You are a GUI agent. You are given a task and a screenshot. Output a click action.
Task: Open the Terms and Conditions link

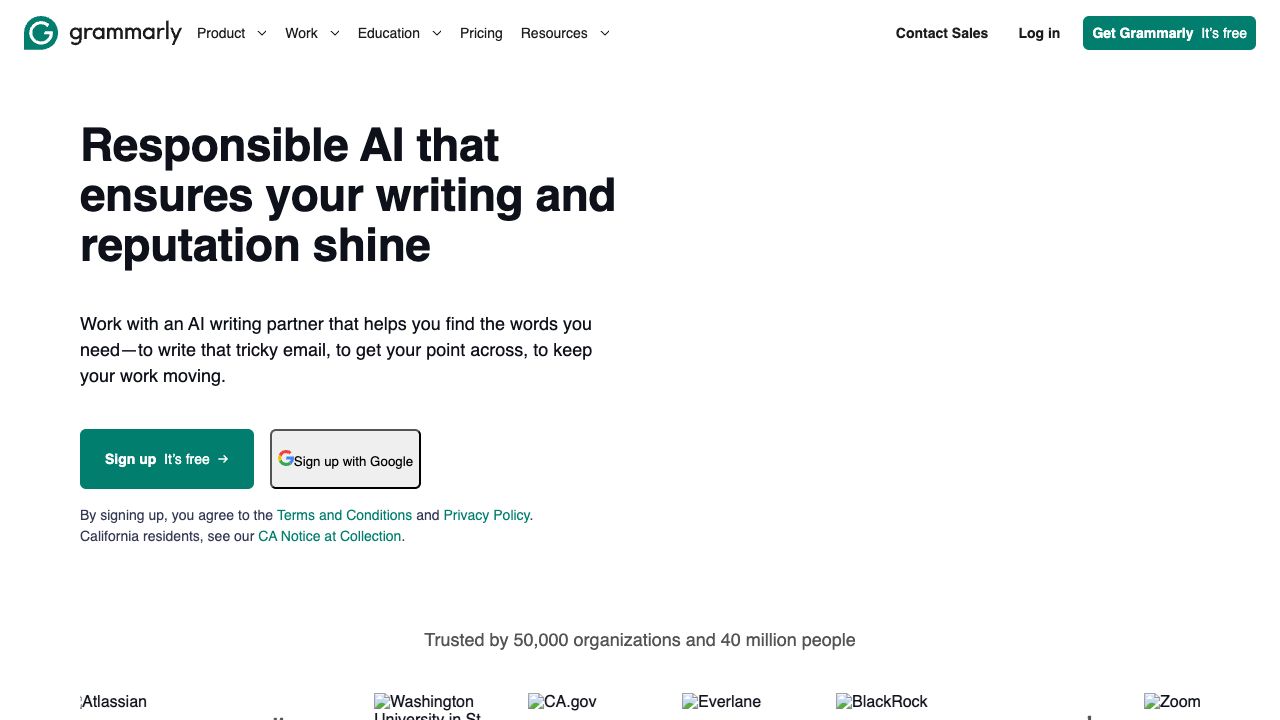(x=344, y=515)
